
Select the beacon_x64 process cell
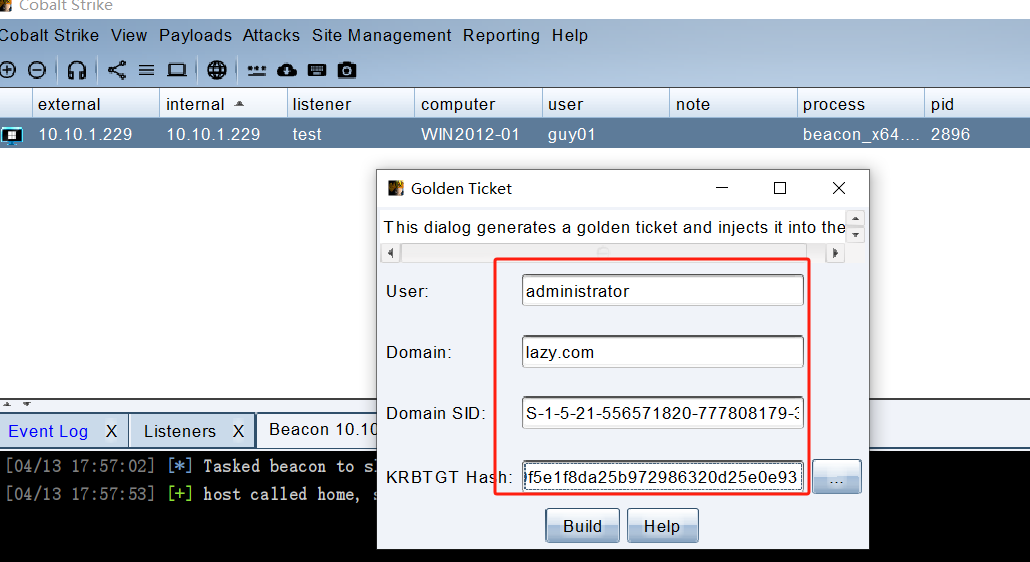(x=861, y=134)
